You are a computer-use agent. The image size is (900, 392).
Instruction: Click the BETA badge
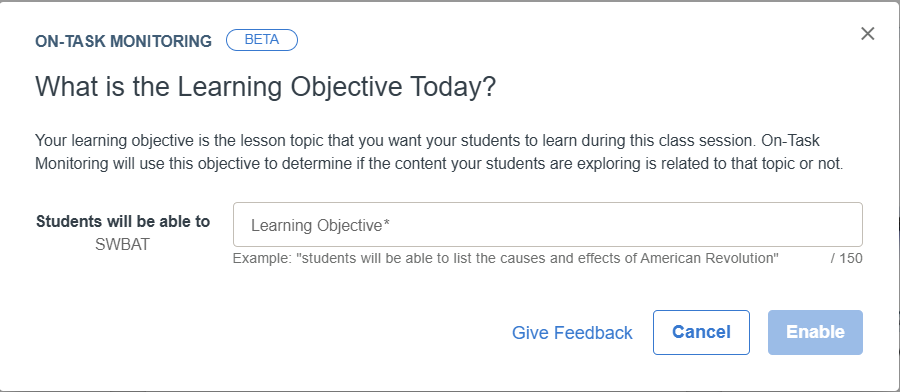pos(262,40)
